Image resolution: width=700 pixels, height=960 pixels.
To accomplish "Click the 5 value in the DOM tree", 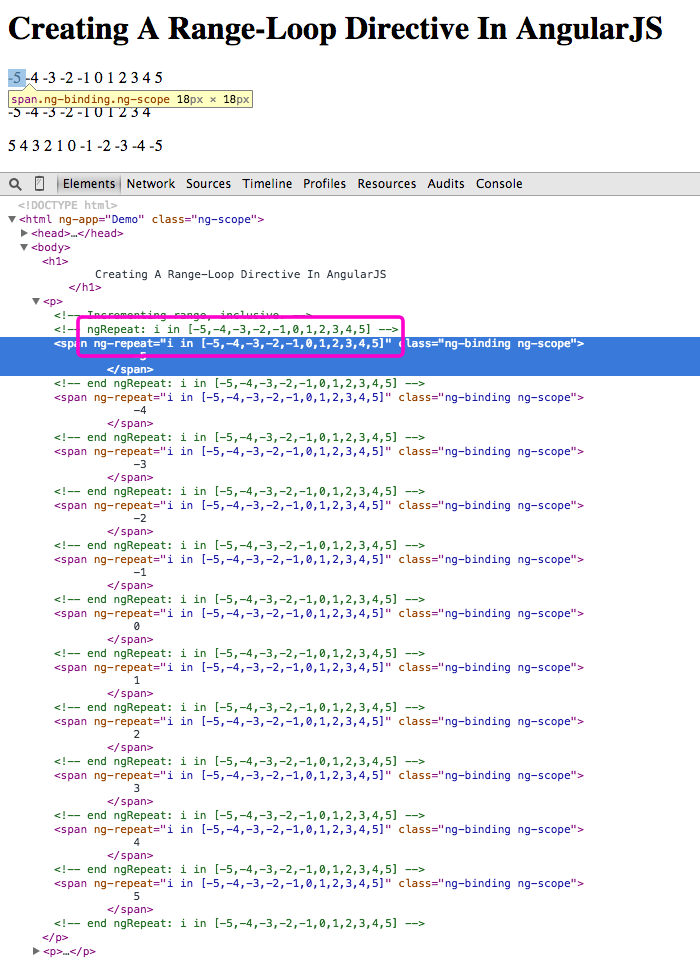I will tap(137, 896).
